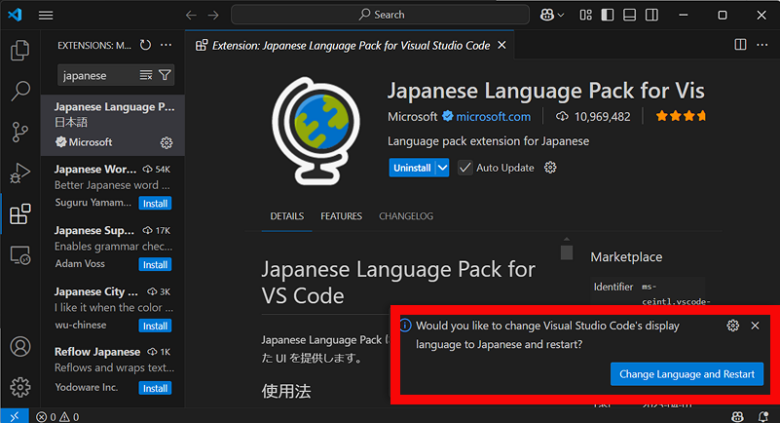
Task: Open the notifications bell in status bar
Action: [x=763, y=417]
